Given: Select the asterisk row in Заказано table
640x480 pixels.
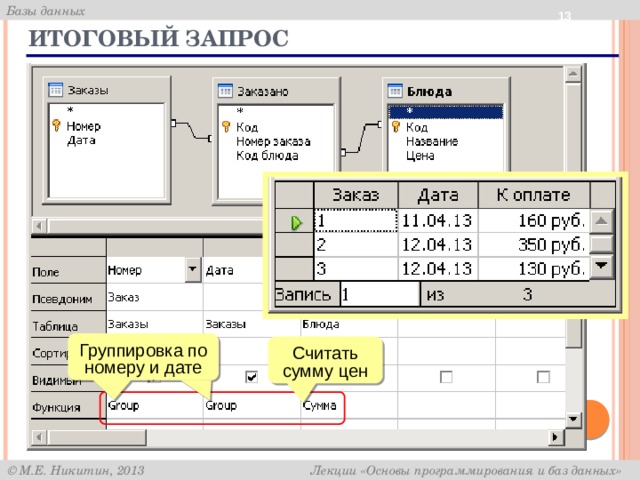Looking at the screenshot, I should click(x=276, y=111).
